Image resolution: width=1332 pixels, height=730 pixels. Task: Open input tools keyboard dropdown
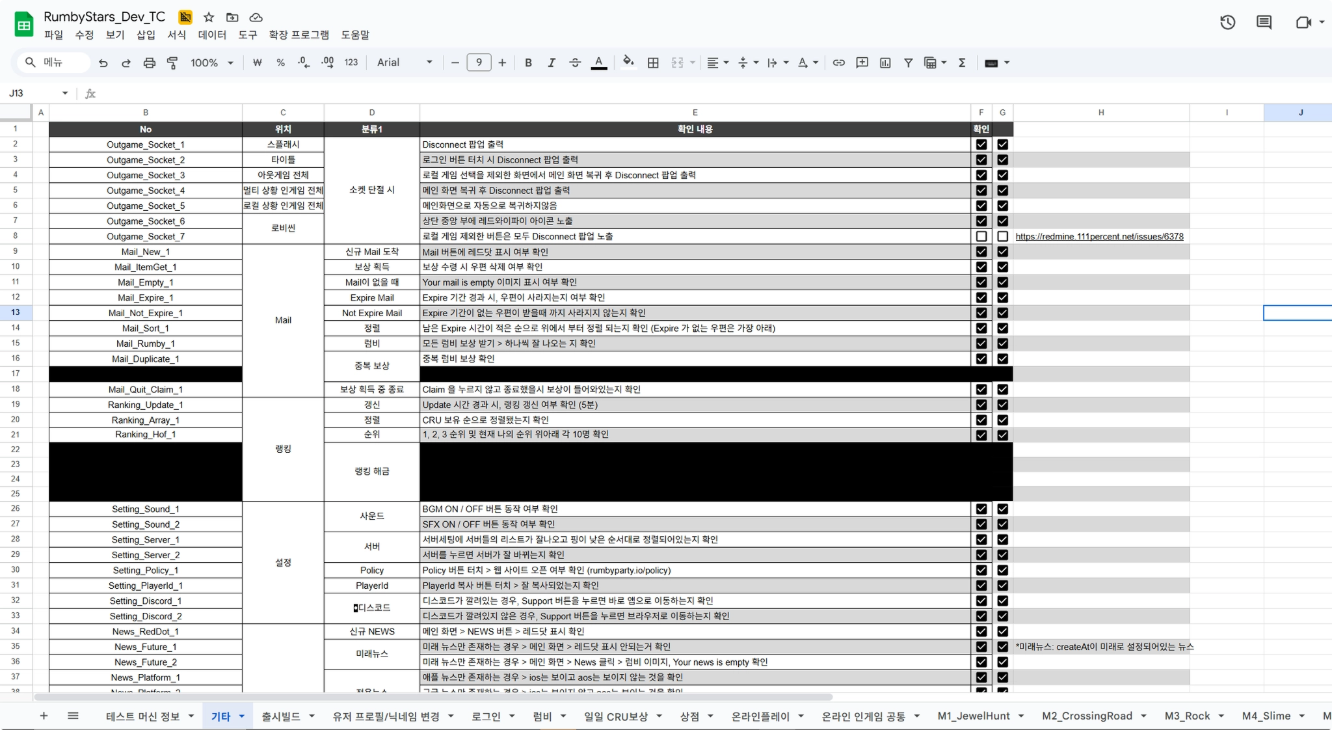click(997, 63)
